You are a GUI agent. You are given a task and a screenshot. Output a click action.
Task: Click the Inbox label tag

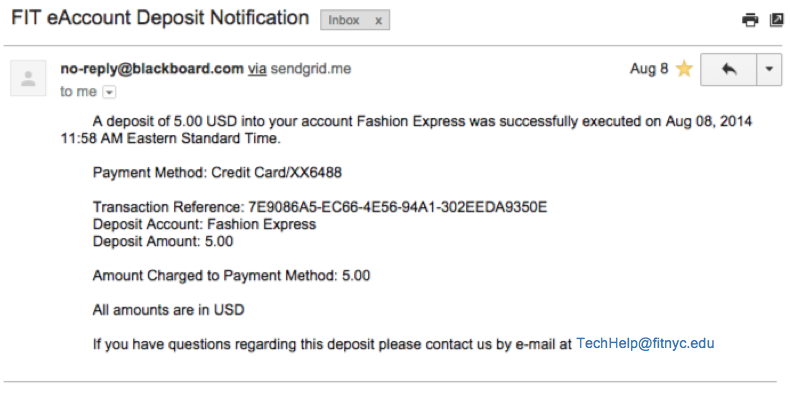344,21
